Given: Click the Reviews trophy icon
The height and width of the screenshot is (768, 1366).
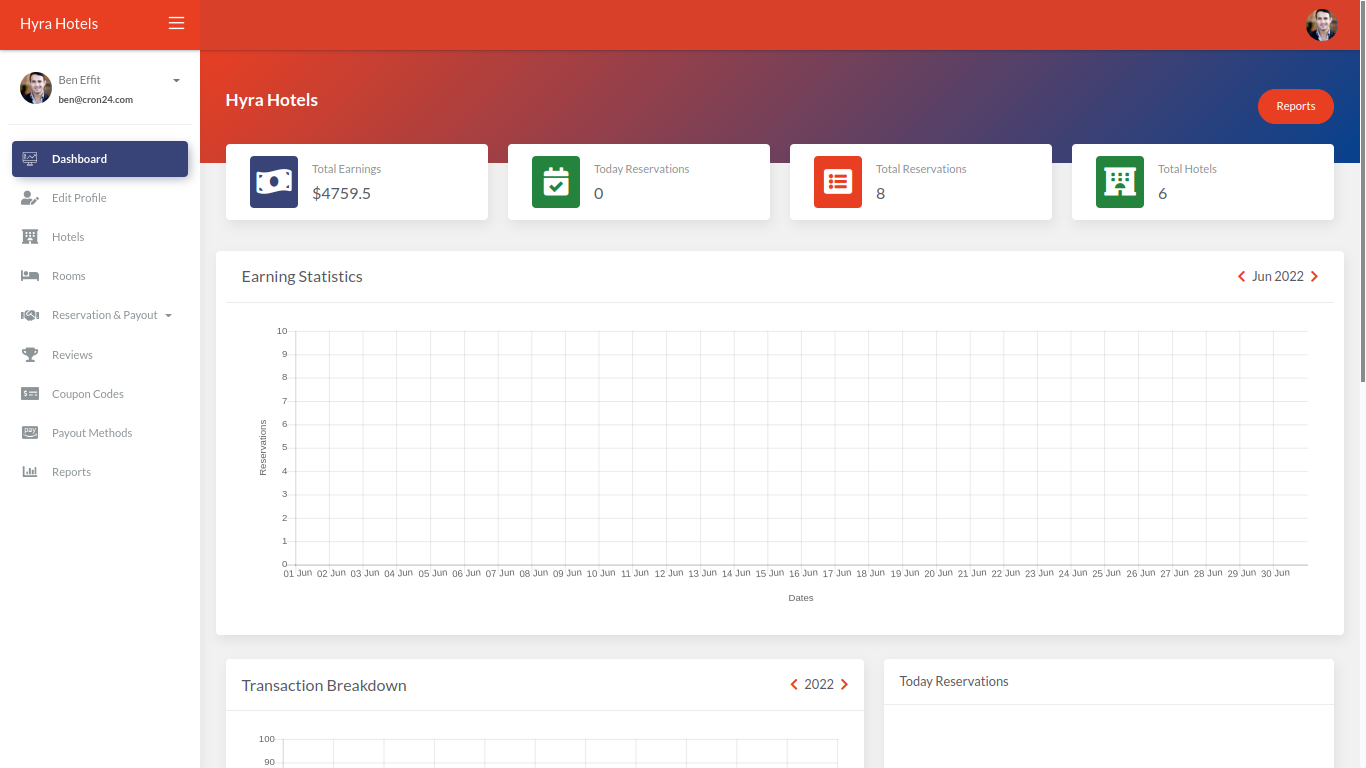Looking at the screenshot, I should [30, 354].
